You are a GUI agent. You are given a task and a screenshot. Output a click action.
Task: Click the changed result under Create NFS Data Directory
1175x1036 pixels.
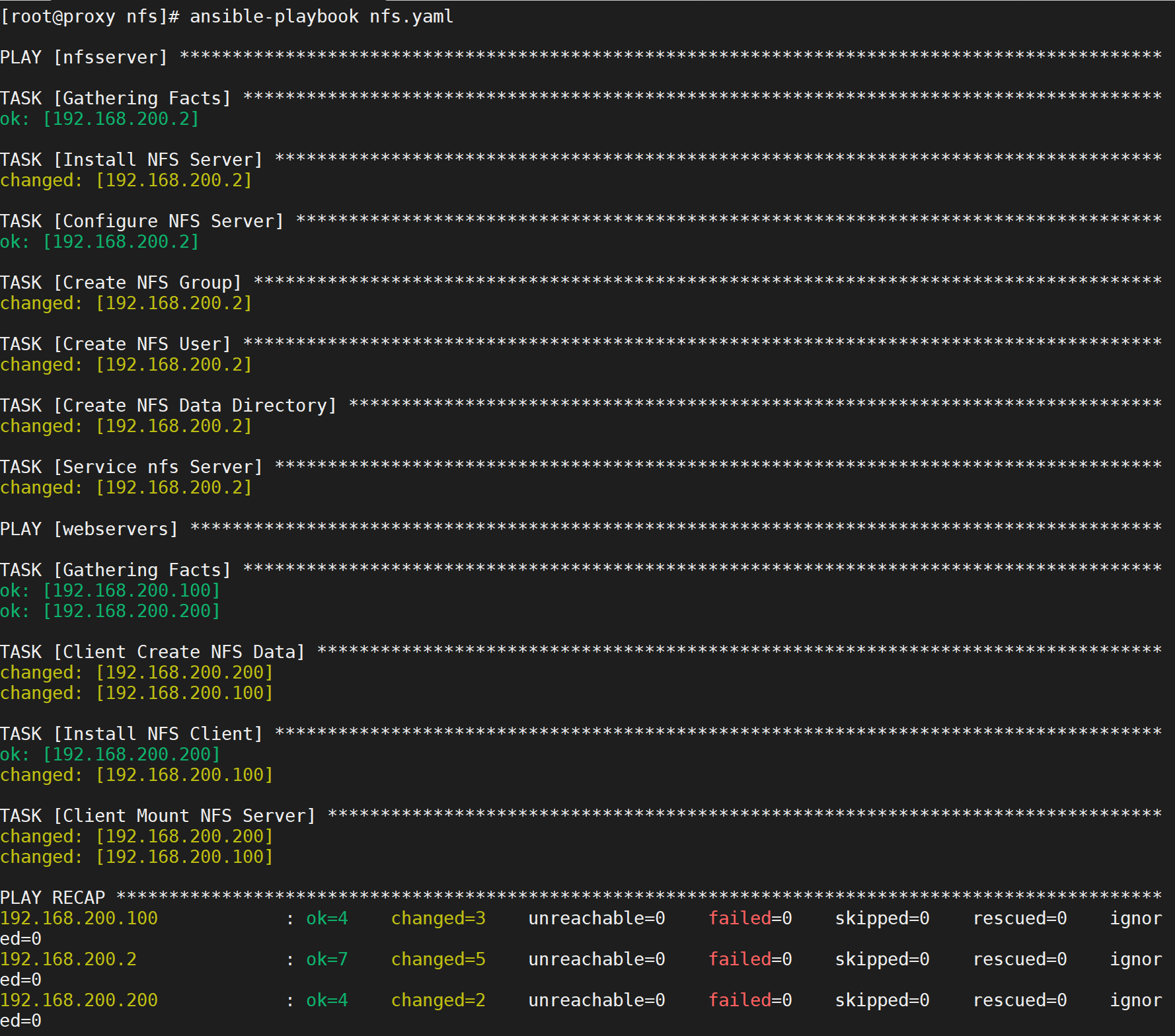point(126,426)
